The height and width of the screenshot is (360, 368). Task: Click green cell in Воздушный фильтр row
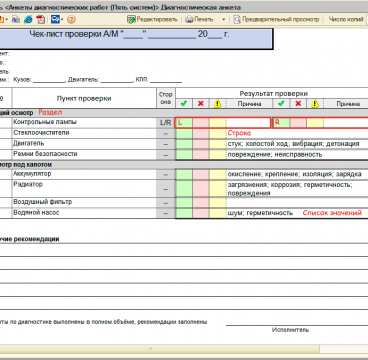point(184,203)
